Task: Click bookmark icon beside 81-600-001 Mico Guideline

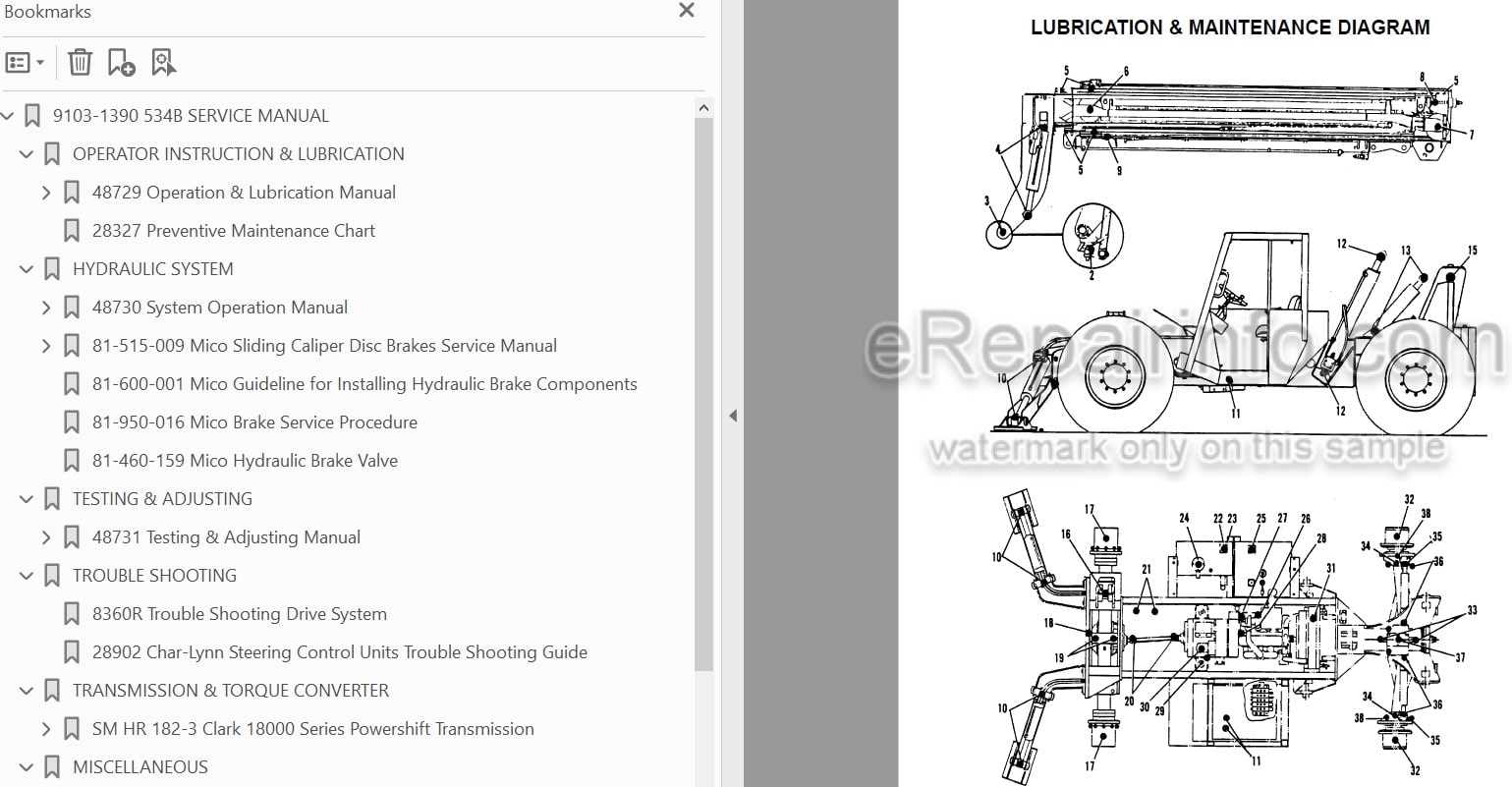Action: click(x=71, y=384)
